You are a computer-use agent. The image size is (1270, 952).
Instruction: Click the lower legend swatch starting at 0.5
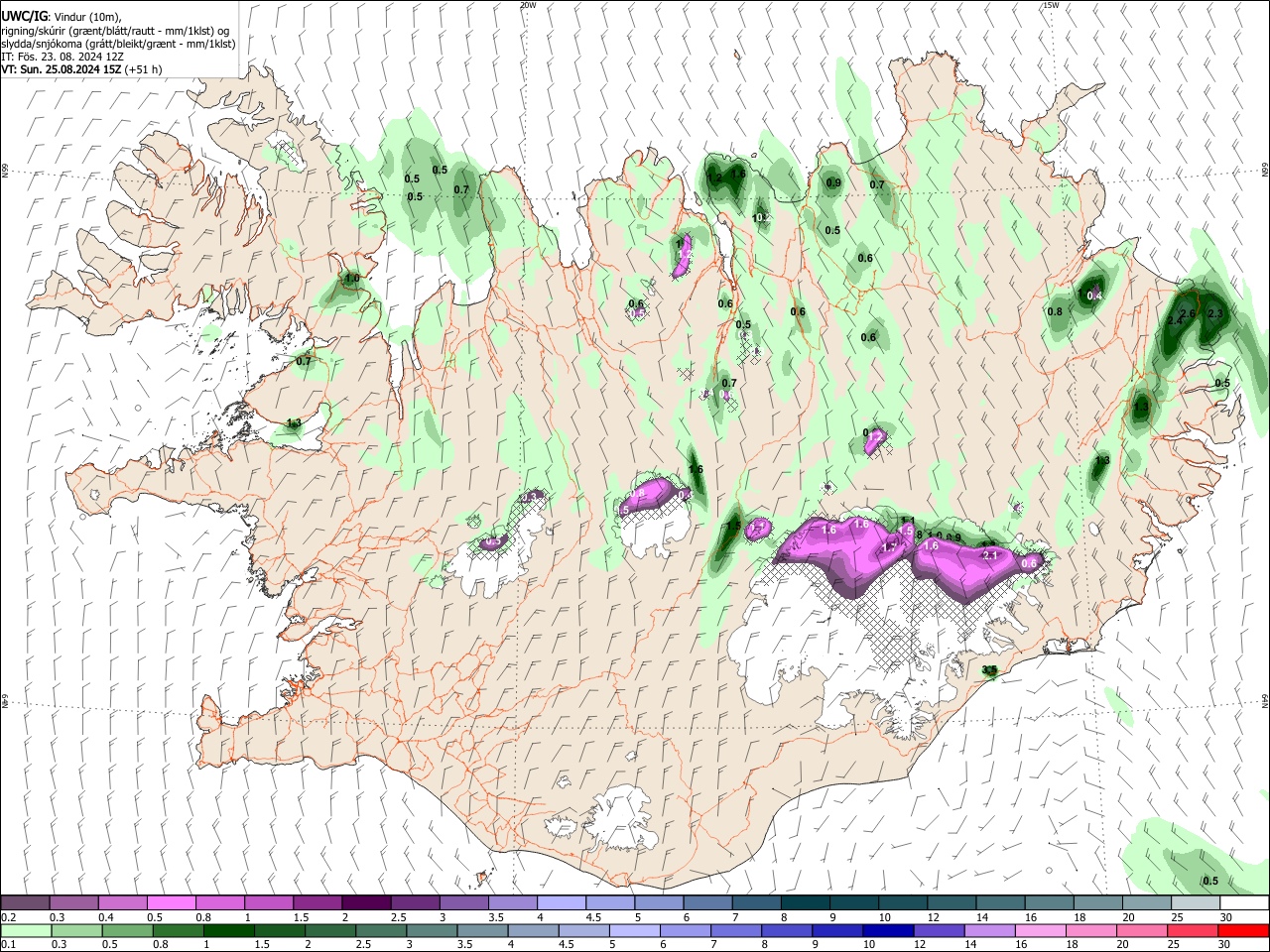[x=127, y=930]
